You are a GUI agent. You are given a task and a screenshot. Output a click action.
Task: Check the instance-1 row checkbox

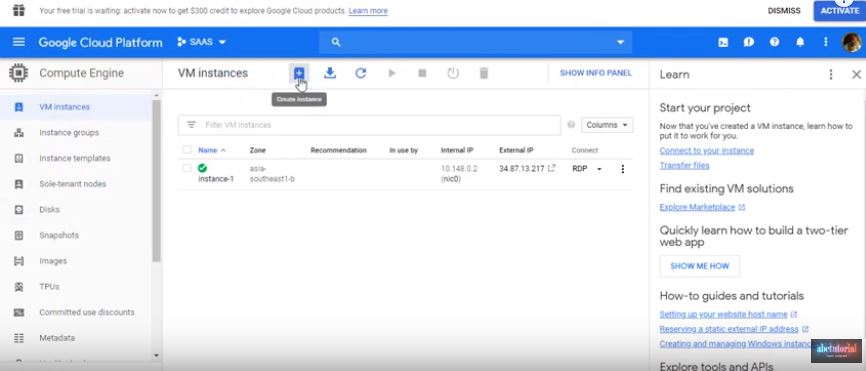point(187,168)
